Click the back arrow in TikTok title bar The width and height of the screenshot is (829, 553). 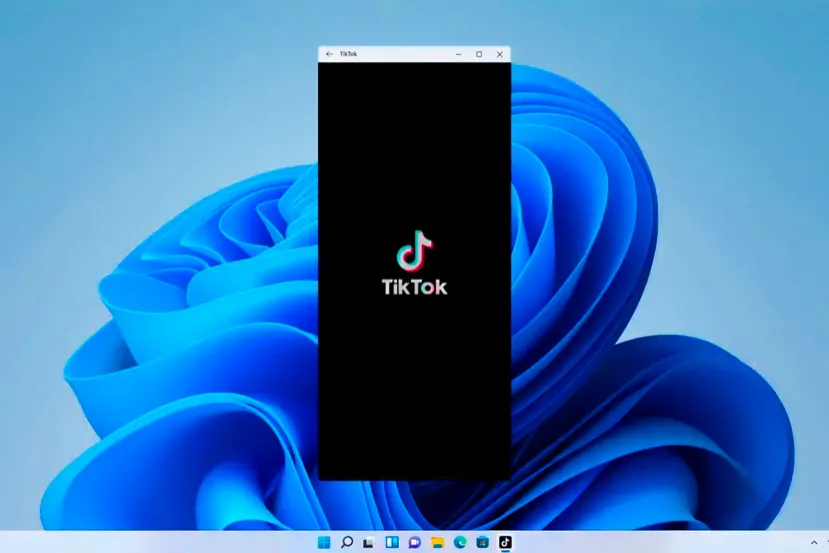(x=329, y=54)
